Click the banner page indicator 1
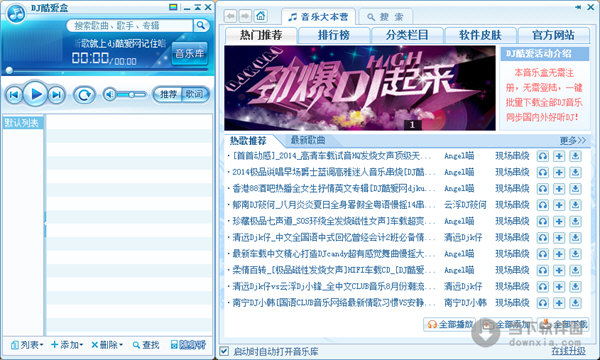Viewport: 600px width, 360px height. [412, 125]
